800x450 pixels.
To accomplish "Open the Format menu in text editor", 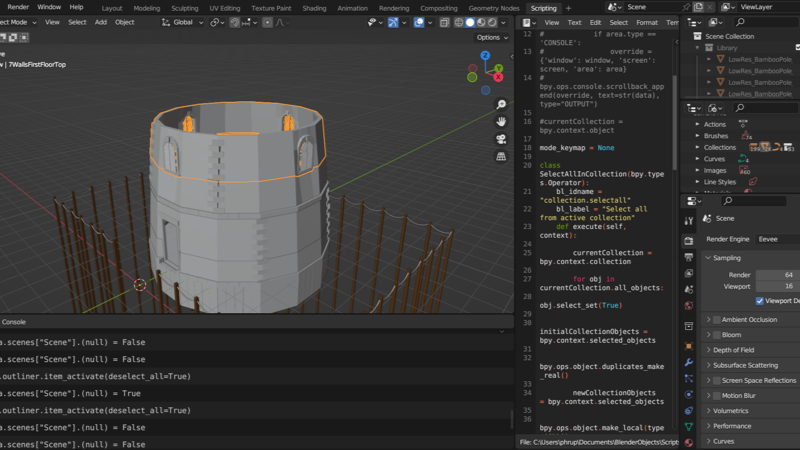I will (x=647, y=22).
